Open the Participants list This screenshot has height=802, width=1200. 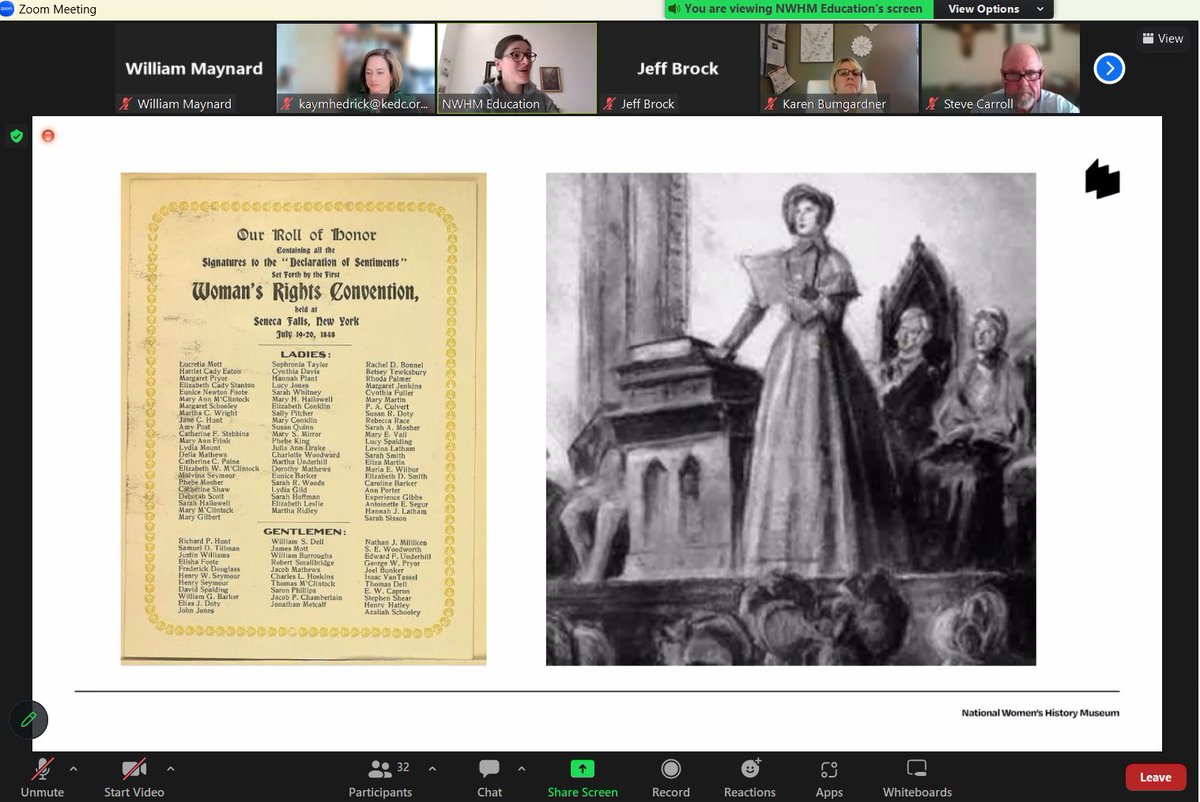[x=380, y=777]
